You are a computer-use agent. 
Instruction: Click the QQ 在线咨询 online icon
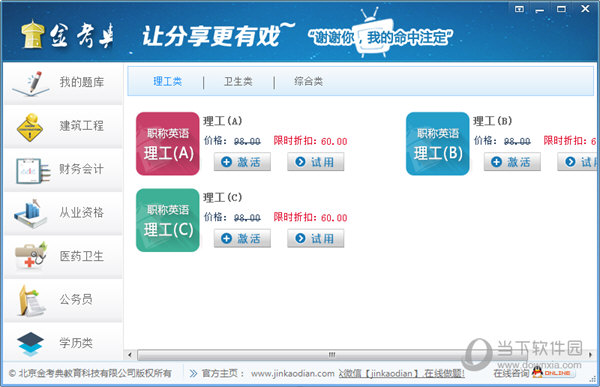click(553, 372)
